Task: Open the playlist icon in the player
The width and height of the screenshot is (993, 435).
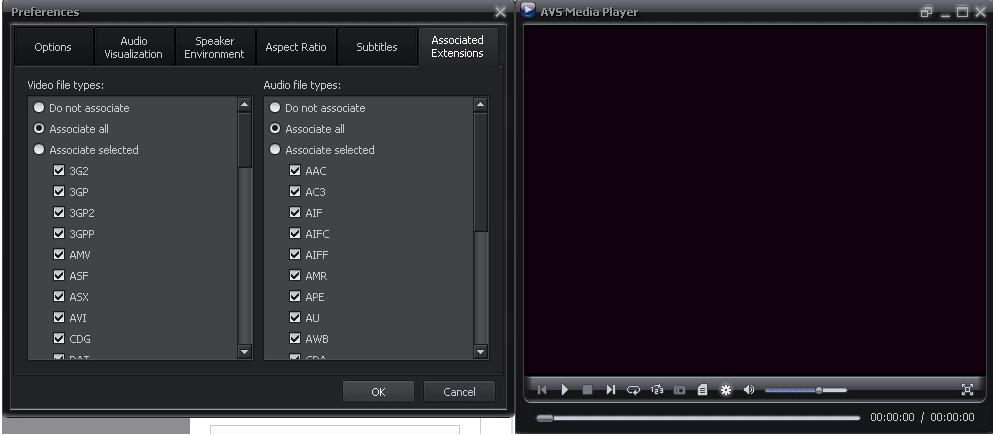Action: click(x=702, y=390)
